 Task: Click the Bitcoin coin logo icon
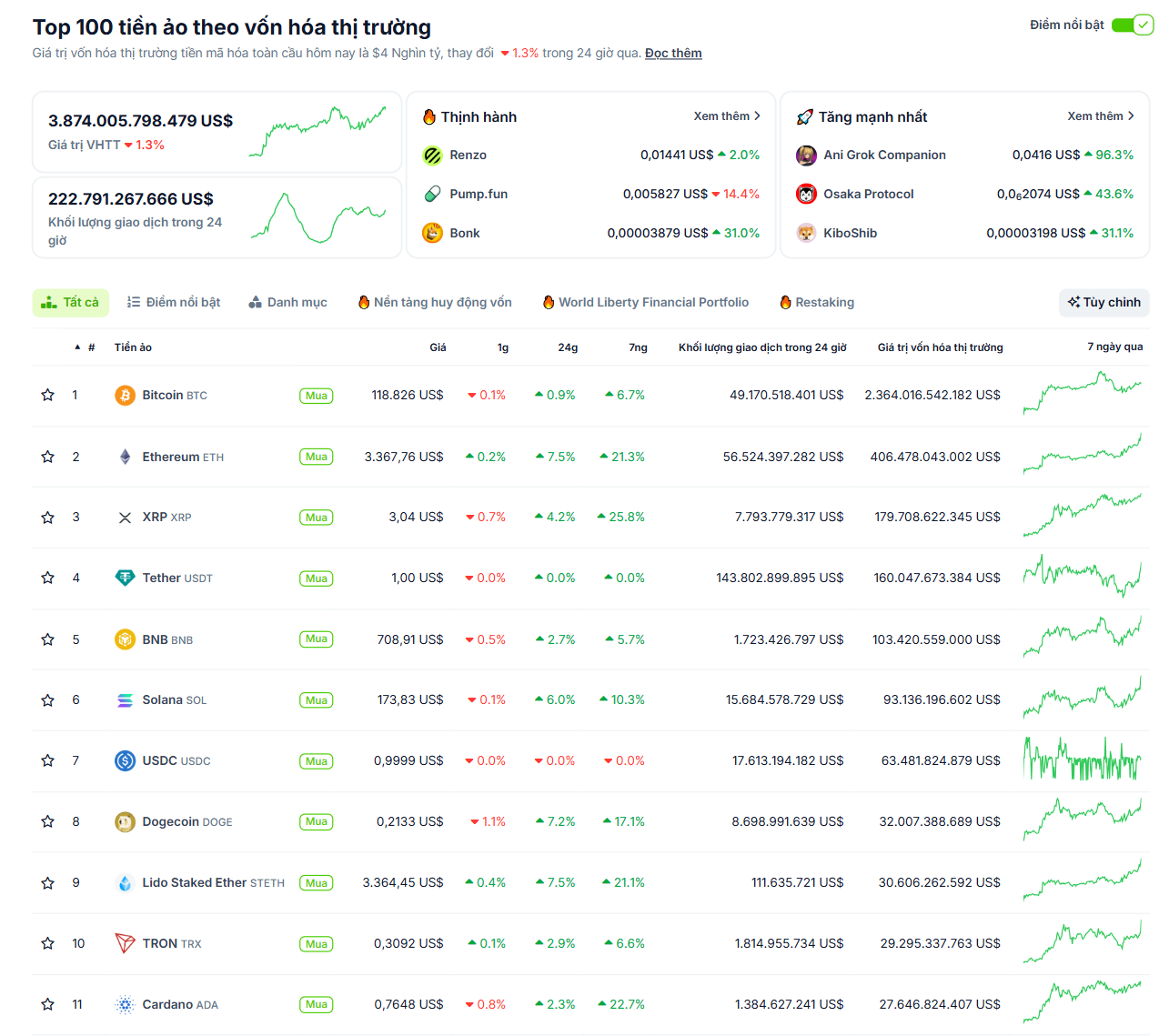[125, 396]
